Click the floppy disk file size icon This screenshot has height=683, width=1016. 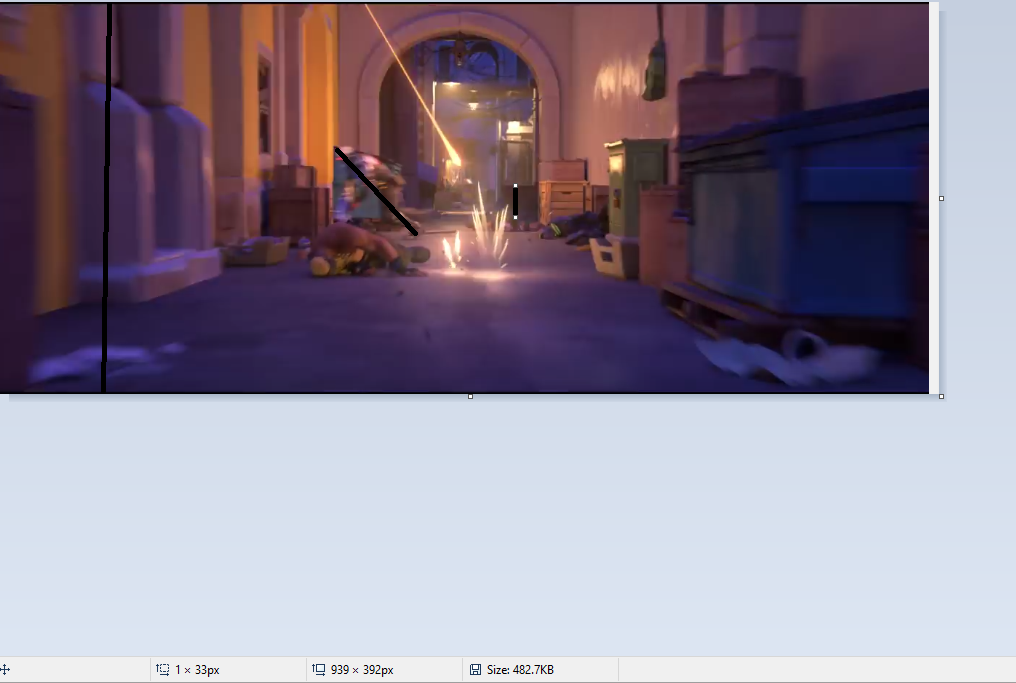coord(476,669)
